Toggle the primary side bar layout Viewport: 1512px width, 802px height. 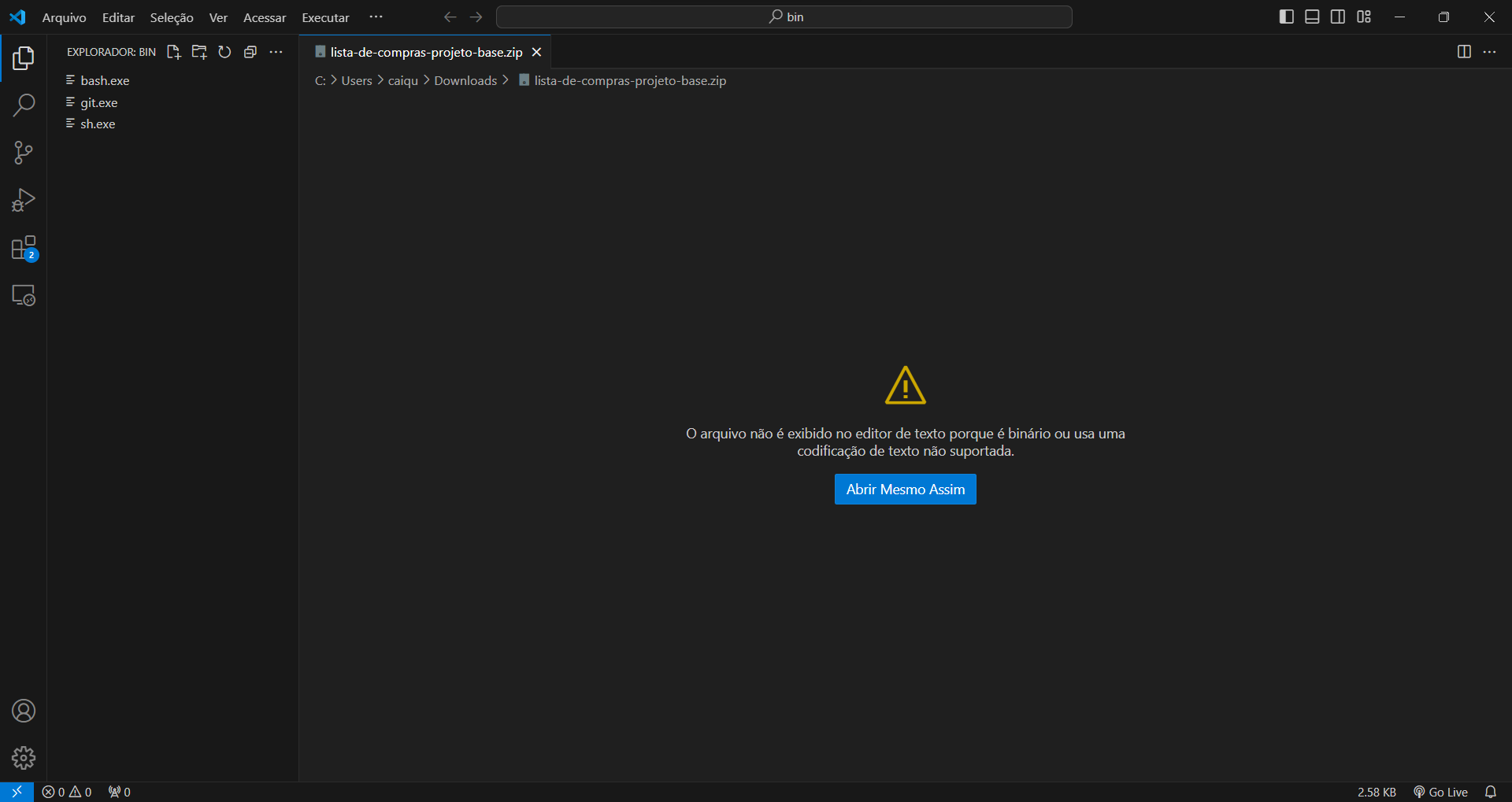point(1287,17)
